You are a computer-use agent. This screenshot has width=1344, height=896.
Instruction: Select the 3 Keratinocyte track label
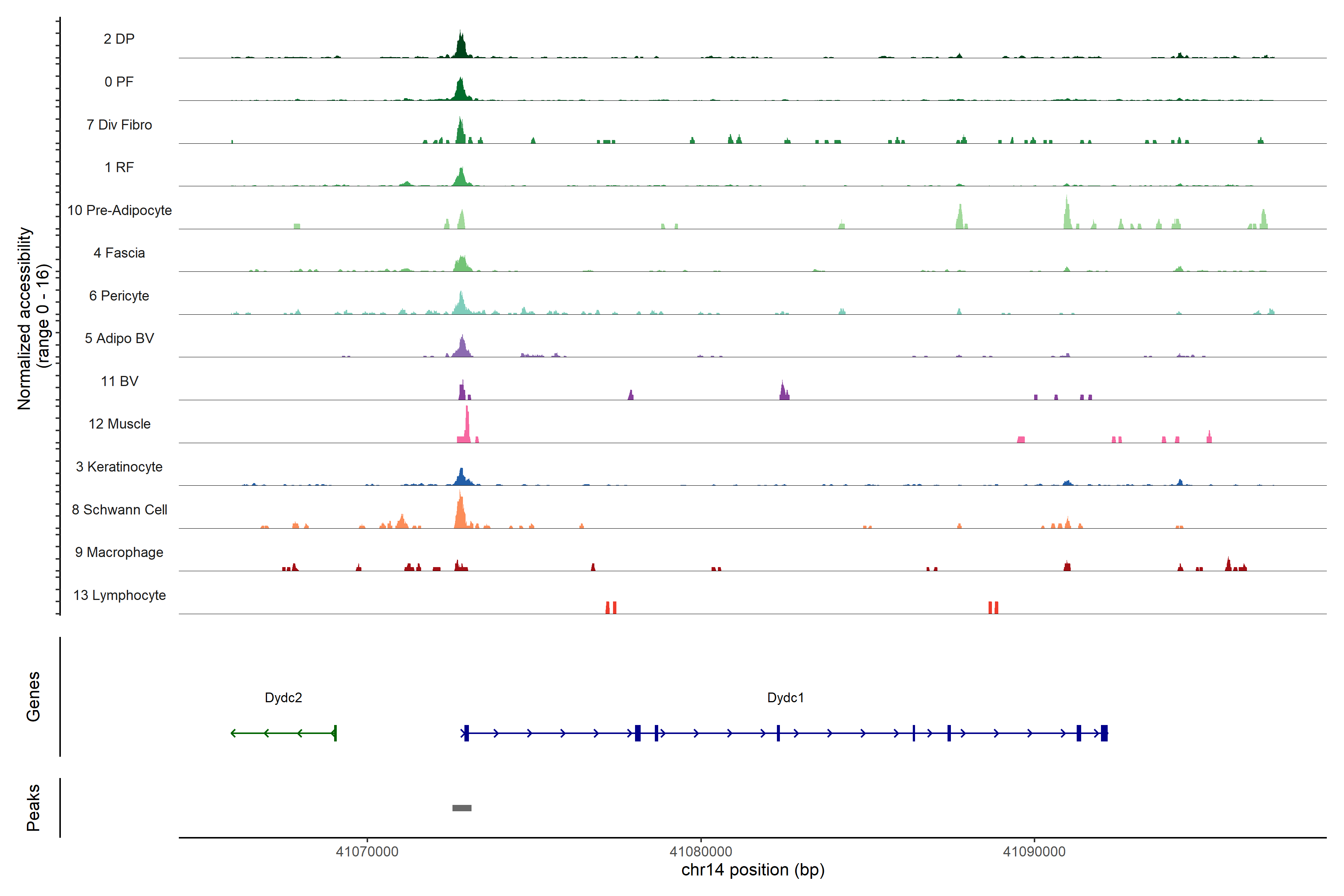click(119, 467)
